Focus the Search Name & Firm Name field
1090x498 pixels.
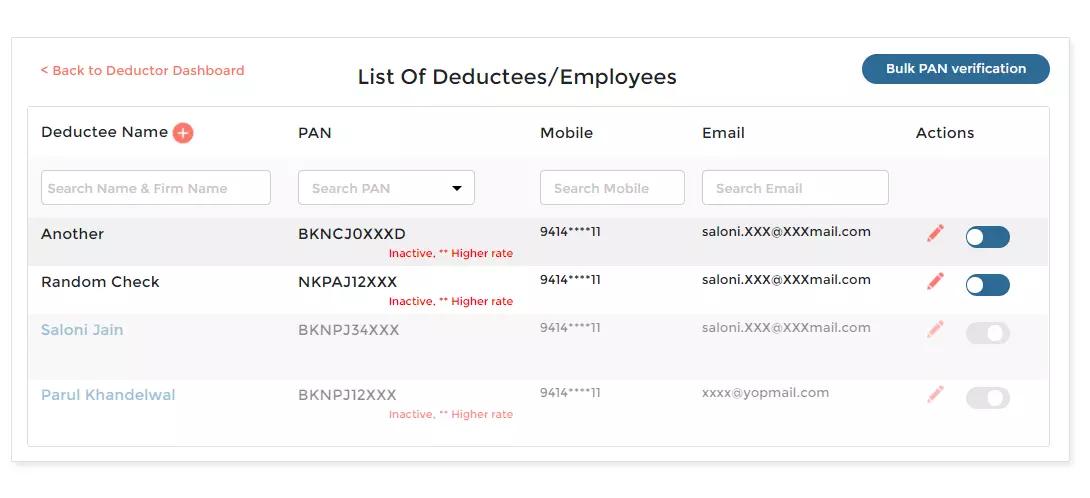point(155,188)
